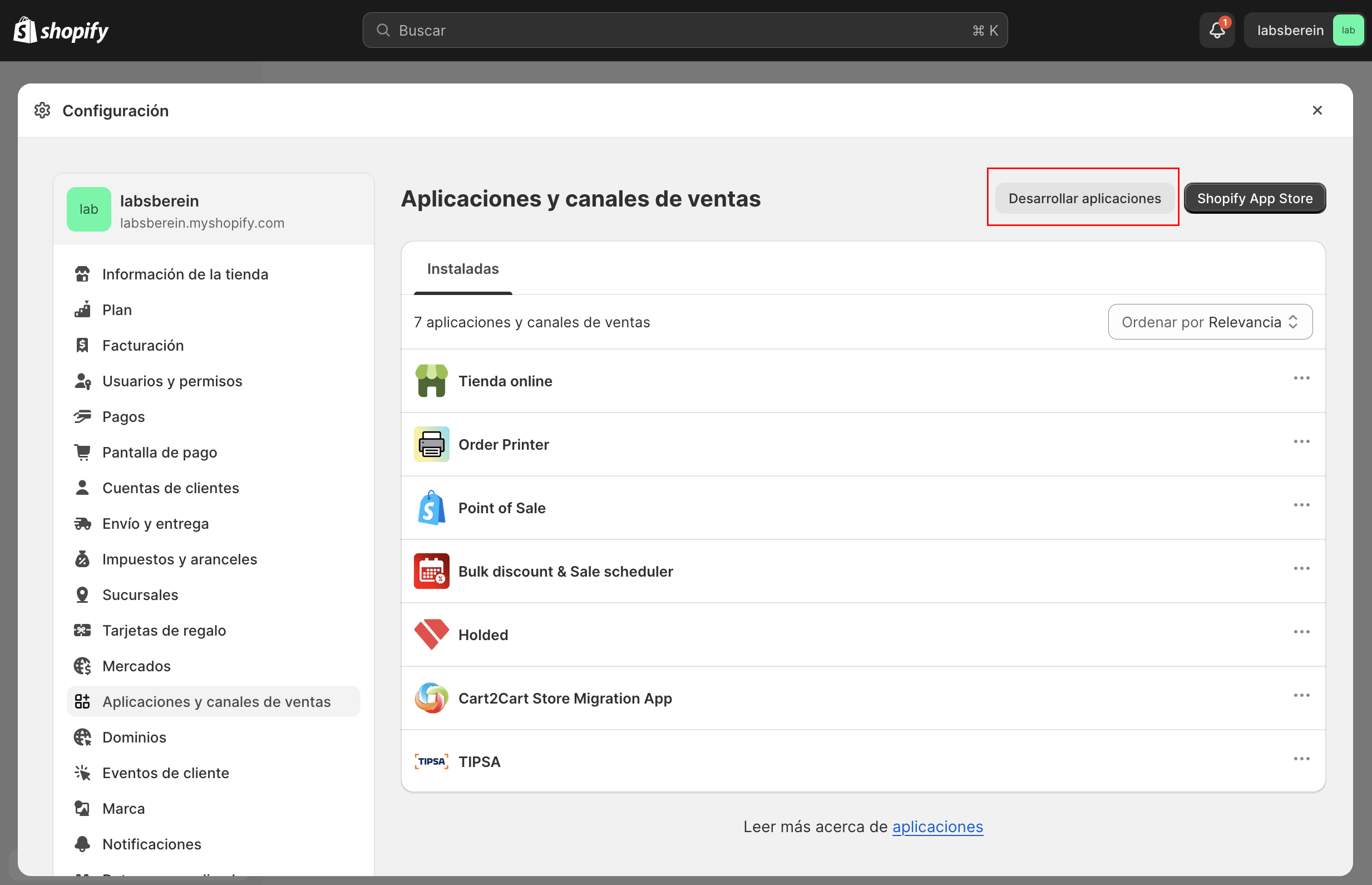
Task: Open Mercados settings
Action: pos(136,666)
